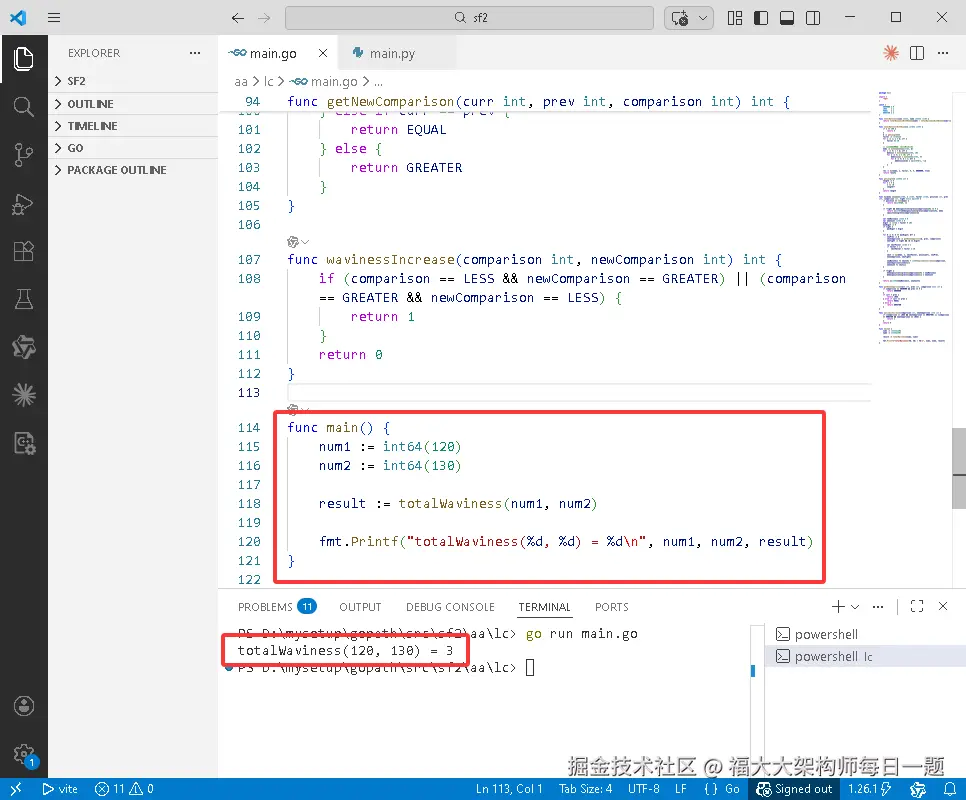Switch to the PORTS panel tab
This screenshot has height=800, width=966.
click(x=611, y=607)
